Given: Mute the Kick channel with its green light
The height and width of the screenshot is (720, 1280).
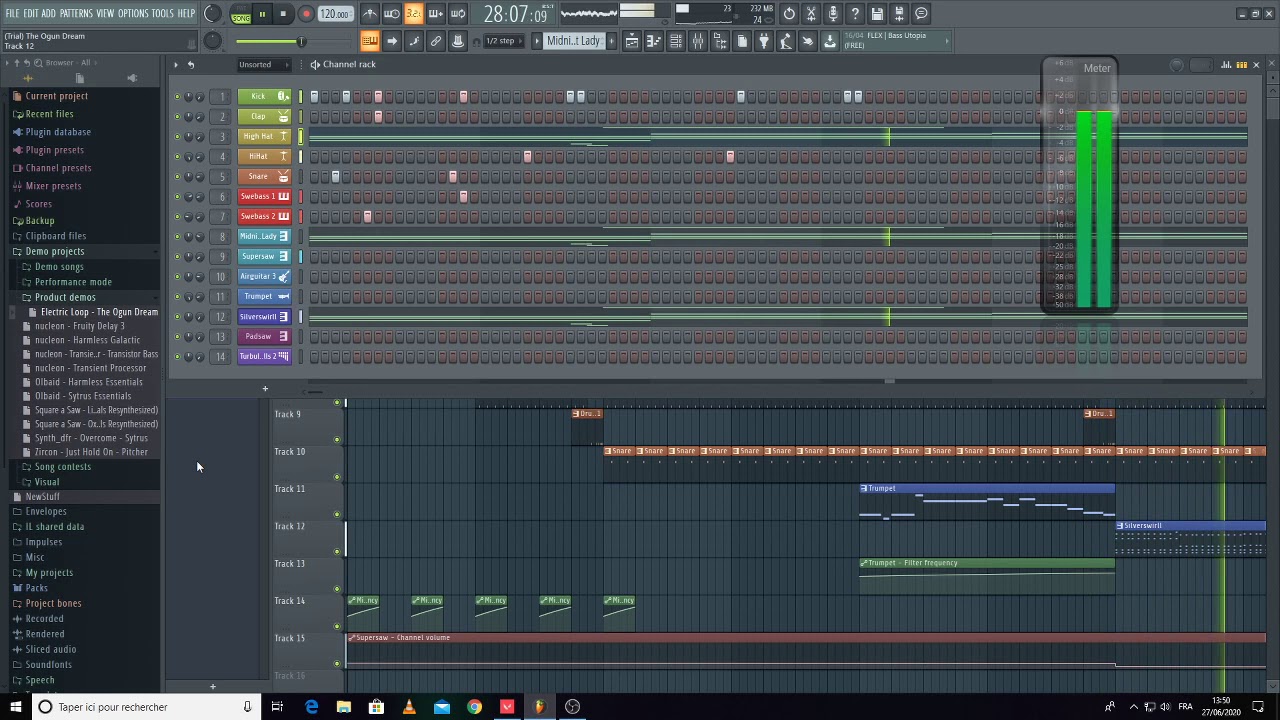Looking at the screenshot, I should 178,97.
